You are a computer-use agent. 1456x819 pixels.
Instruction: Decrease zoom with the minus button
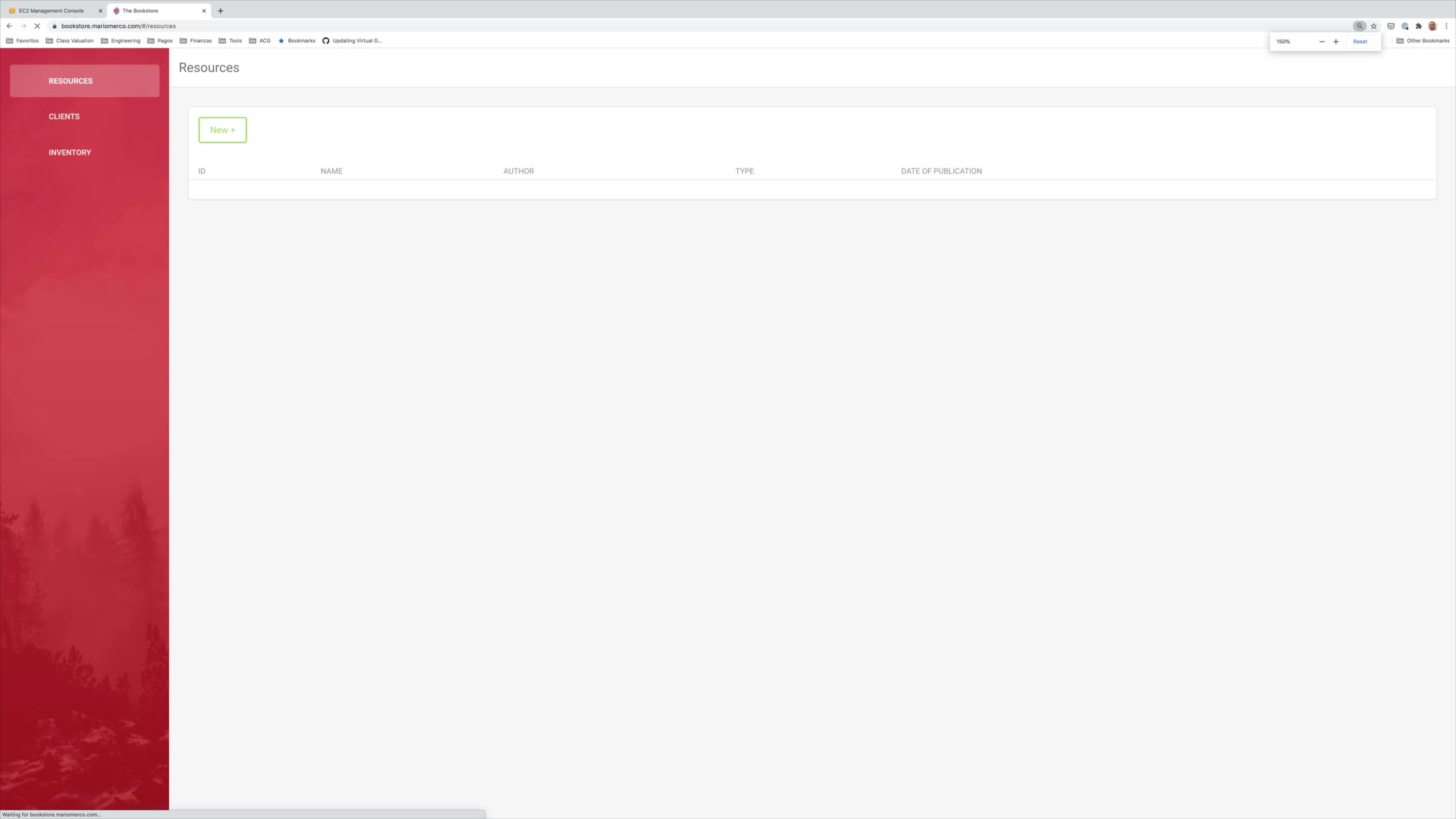point(1322,42)
